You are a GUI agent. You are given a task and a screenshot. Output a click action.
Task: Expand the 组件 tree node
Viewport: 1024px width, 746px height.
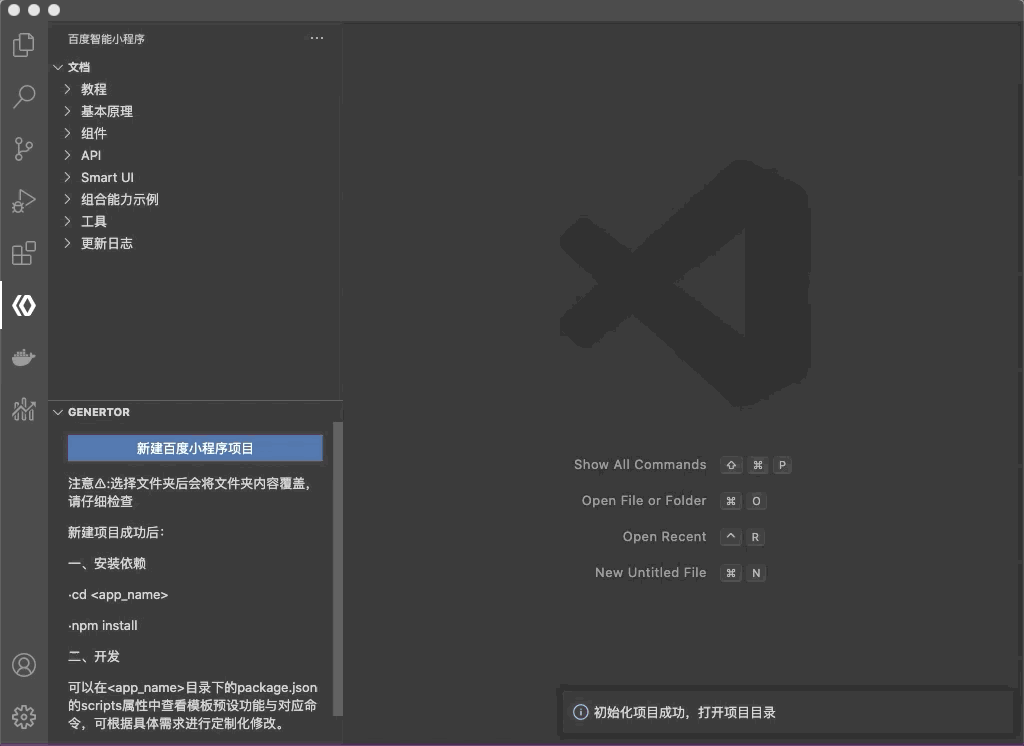pyautogui.click(x=67, y=133)
